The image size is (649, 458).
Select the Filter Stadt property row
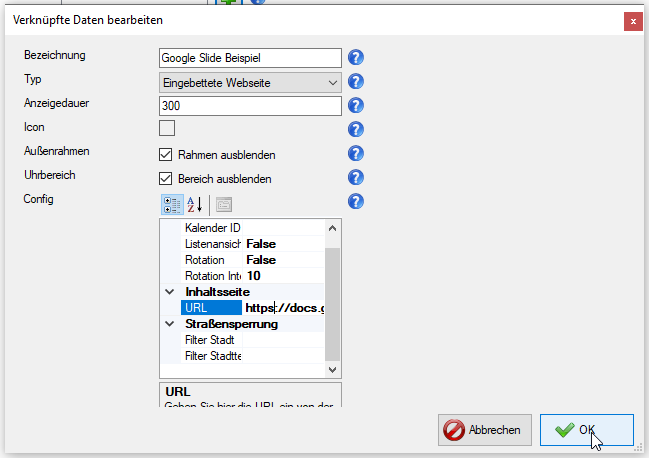tap(211, 340)
